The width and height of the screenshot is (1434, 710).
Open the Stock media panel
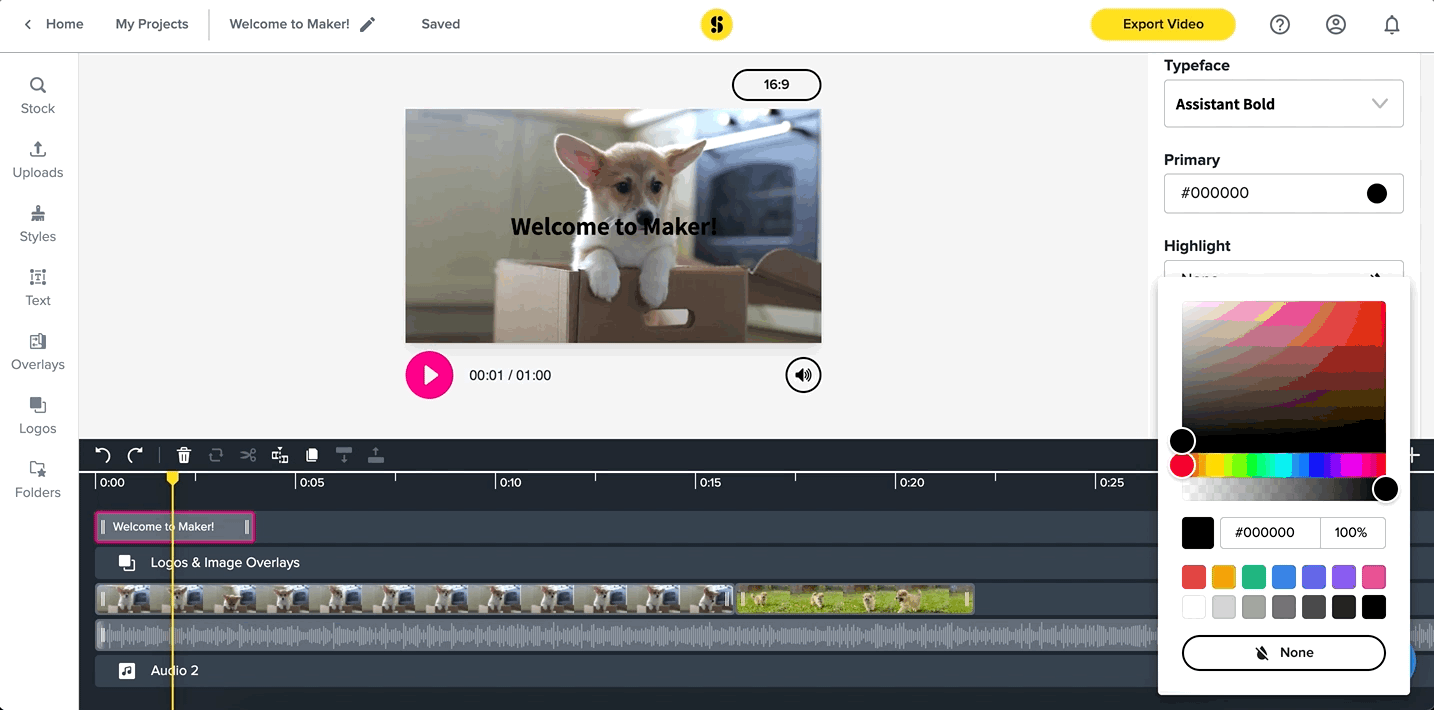[38, 96]
